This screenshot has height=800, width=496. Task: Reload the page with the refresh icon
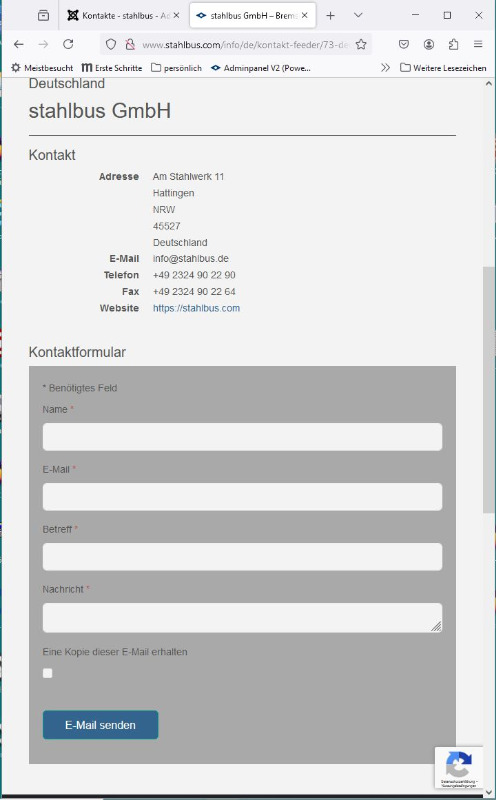pos(68,44)
